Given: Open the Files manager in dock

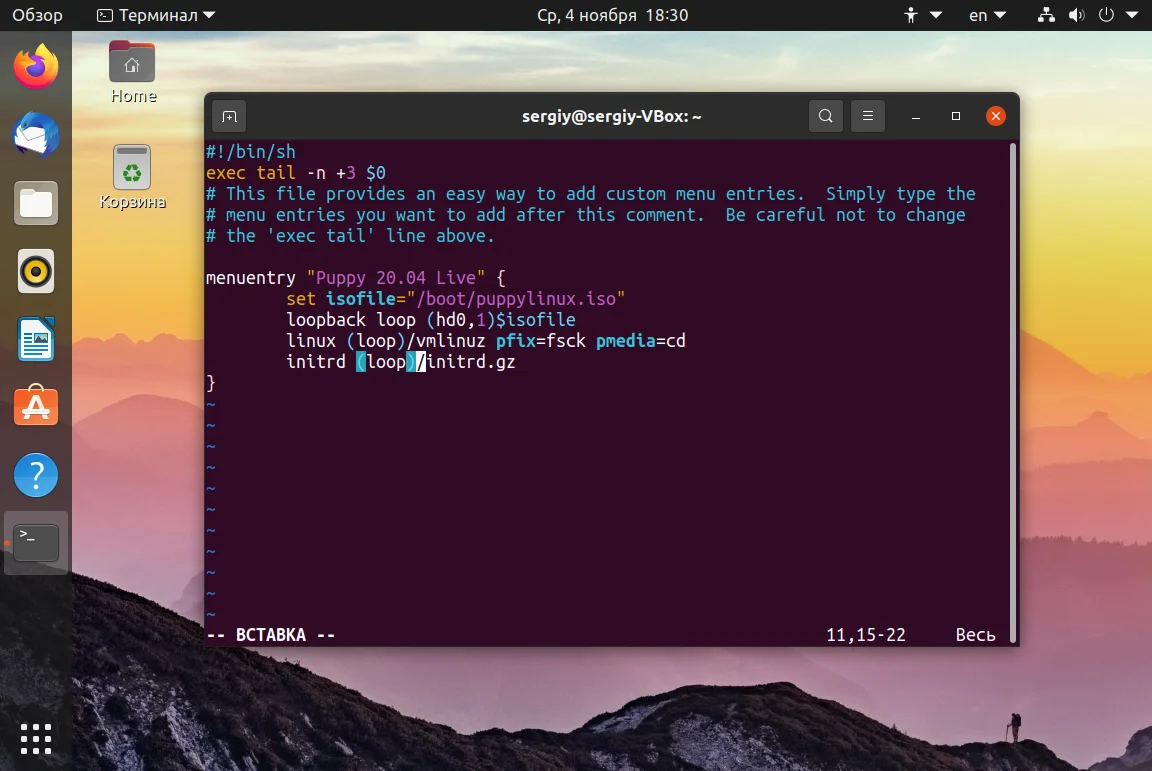Looking at the screenshot, I should pyautogui.click(x=35, y=203).
